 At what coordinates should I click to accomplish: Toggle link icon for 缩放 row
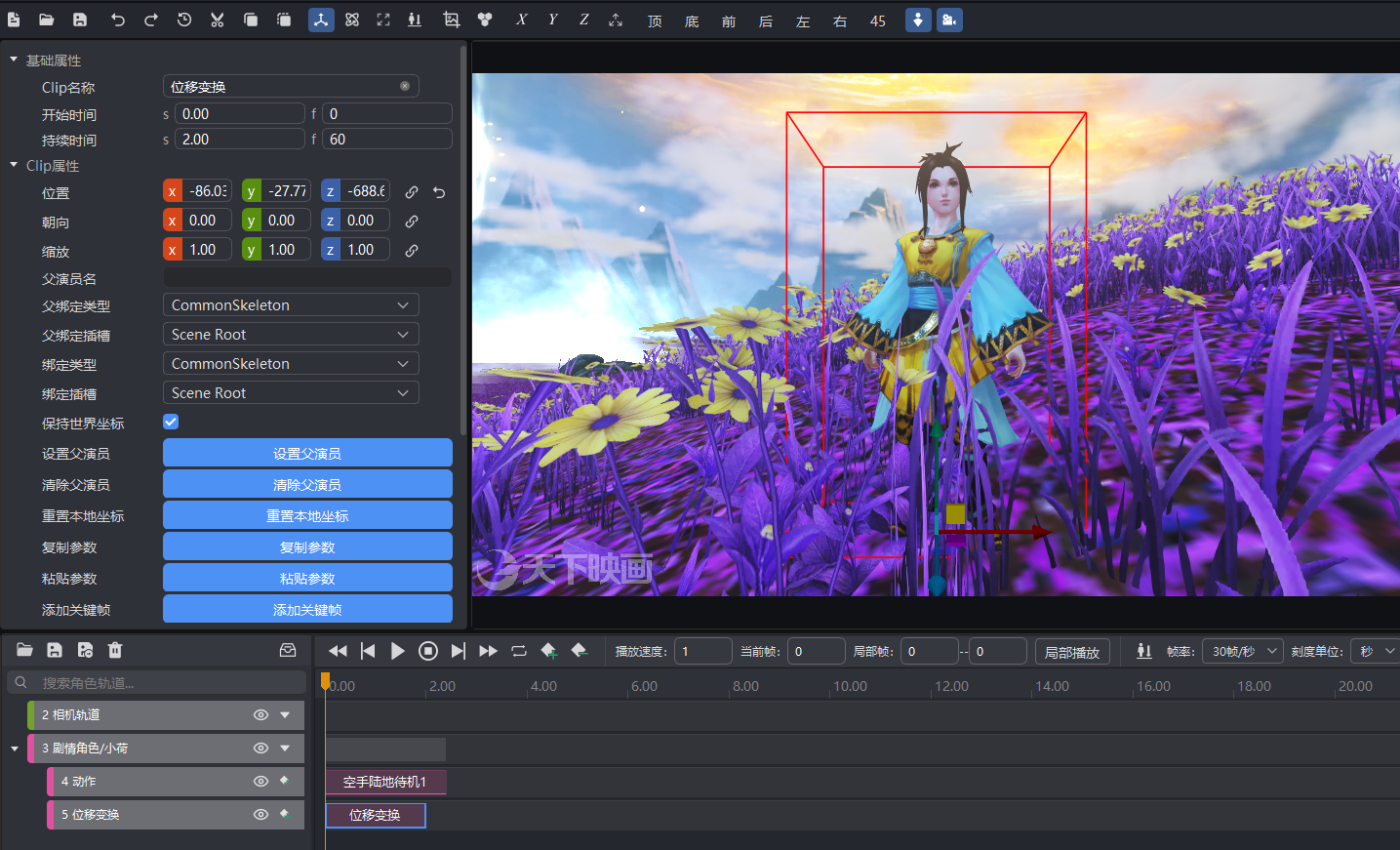[x=412, y=251]
